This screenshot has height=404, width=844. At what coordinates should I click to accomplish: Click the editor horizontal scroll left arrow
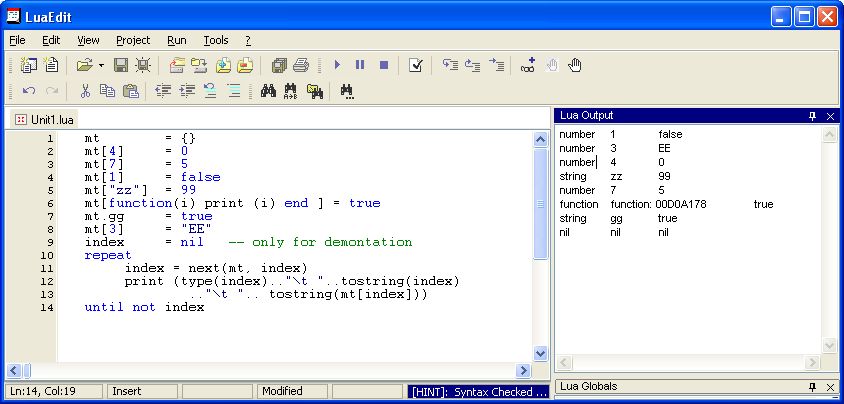(x=14, y=370)
